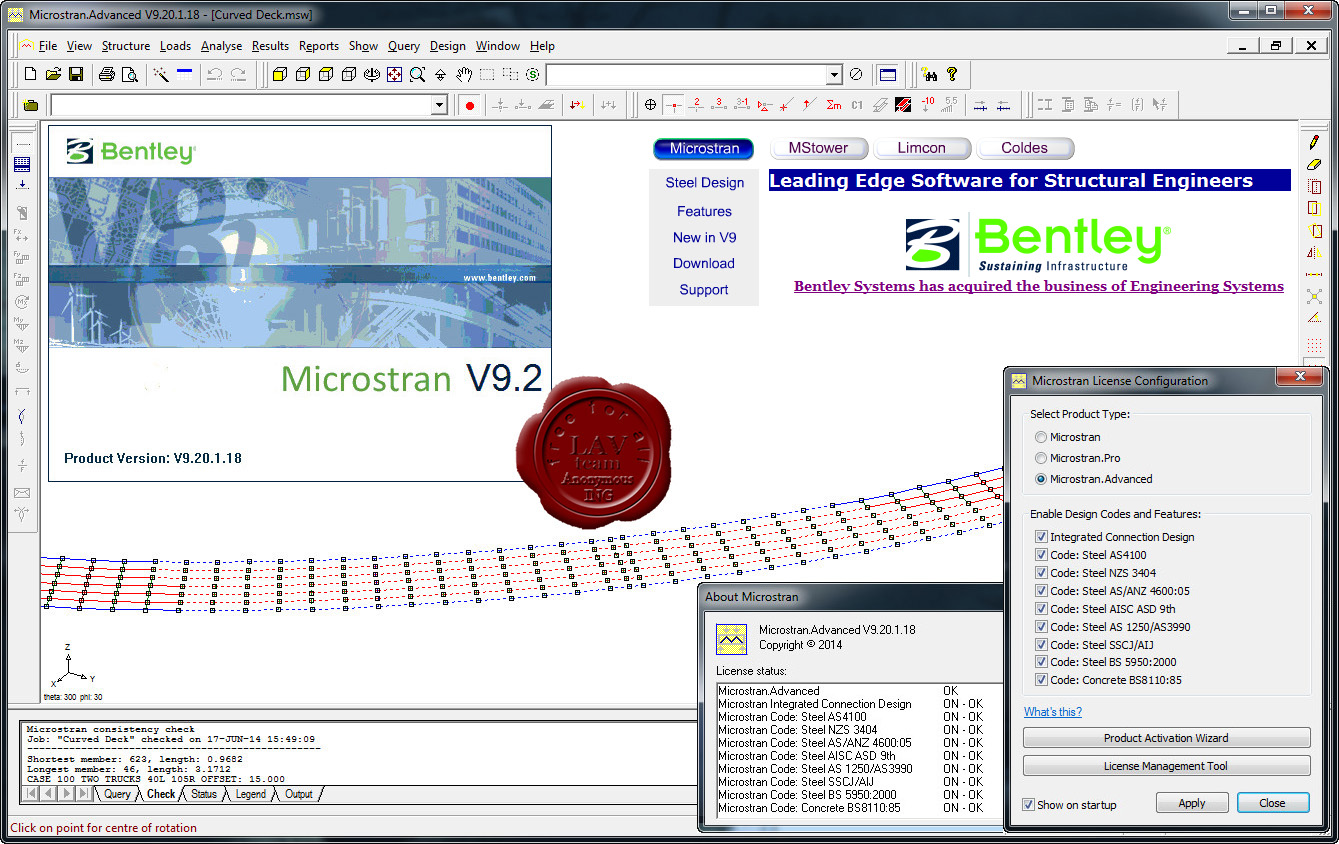
Task: Click Apply in License Configuration
Action: click(1192, 803)
